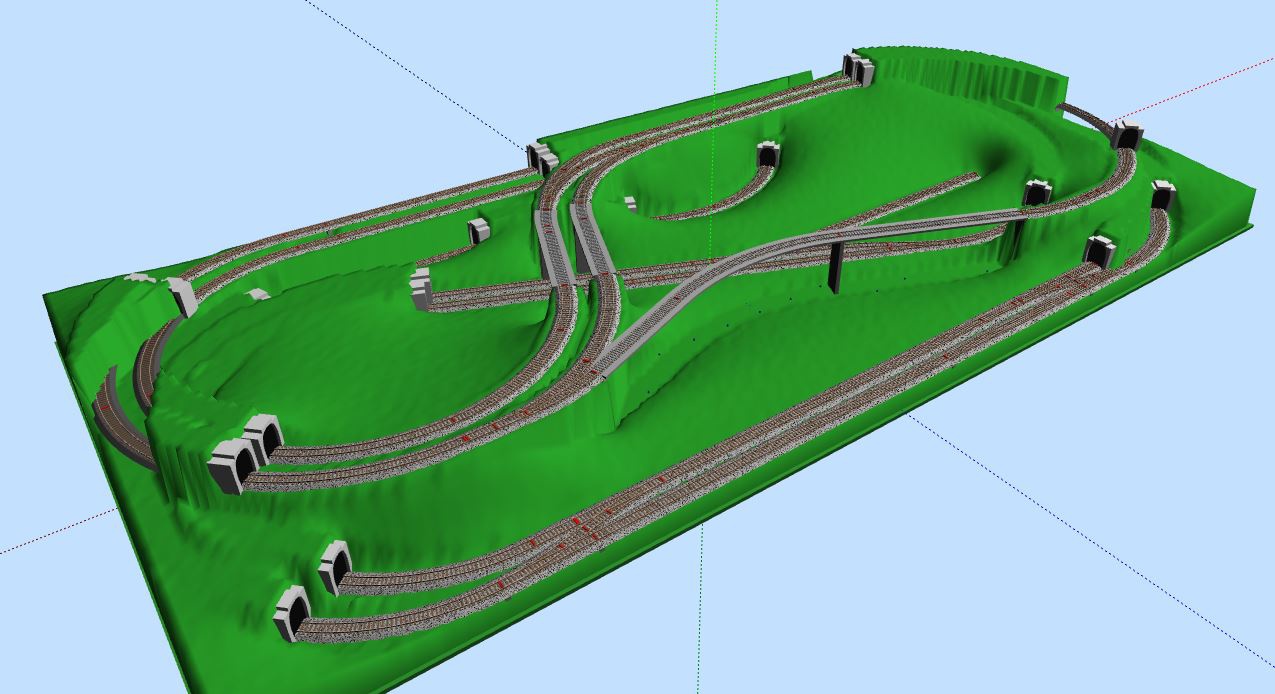The width and height of the screenshot is (1275, 694).
Task: Click the rightmost tunnel portal near the board edge
Action: coord(1161,193)
